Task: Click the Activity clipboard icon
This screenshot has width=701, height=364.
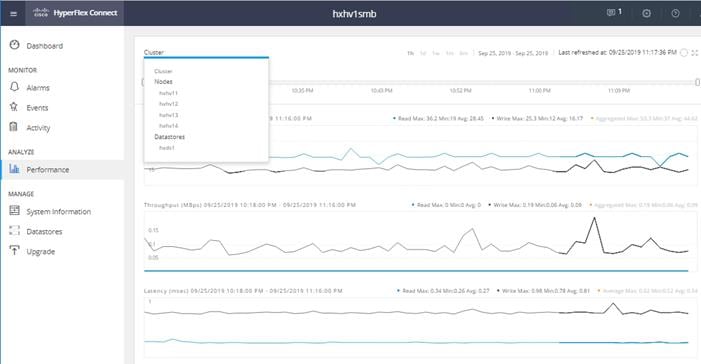Action: pyautogui.click(x=14, y=127)
